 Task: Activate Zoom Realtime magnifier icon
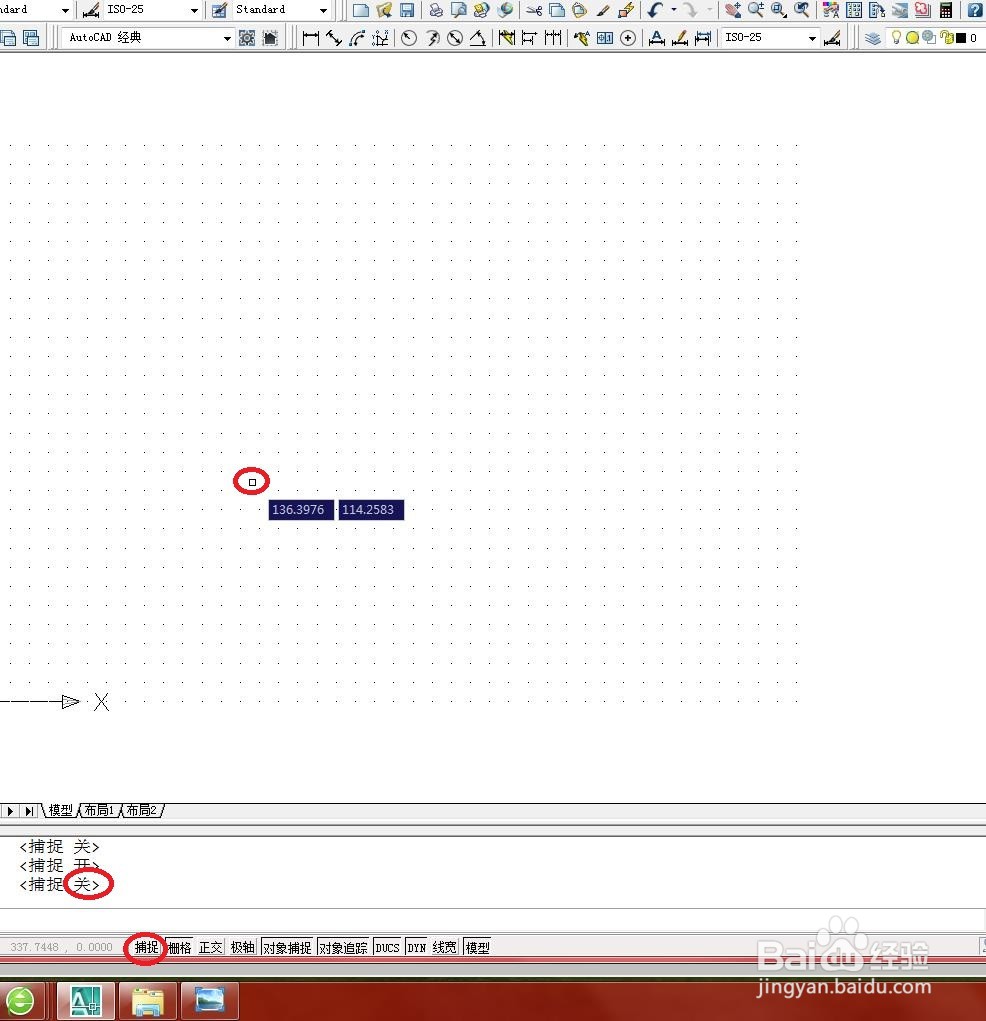click(x=756, y=10)
